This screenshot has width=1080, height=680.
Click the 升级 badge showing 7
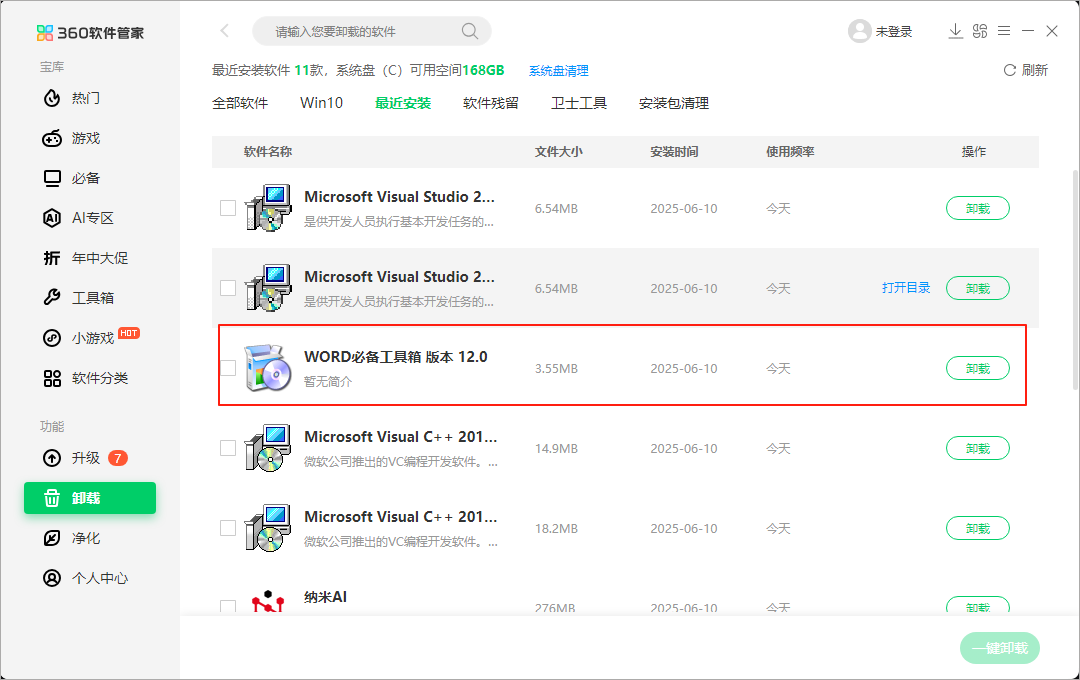[118, 458]
